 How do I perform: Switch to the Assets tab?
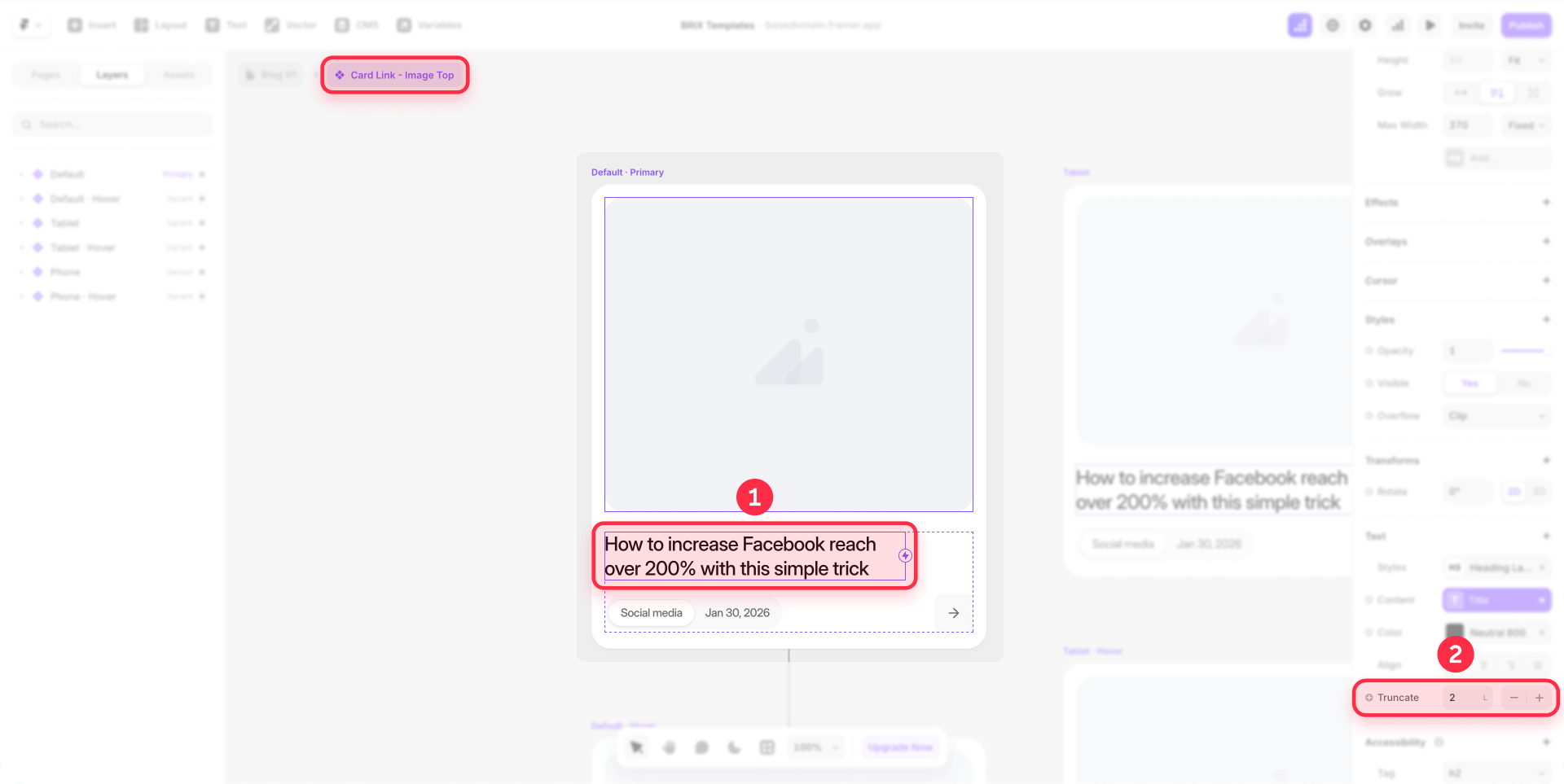[178, 75]
